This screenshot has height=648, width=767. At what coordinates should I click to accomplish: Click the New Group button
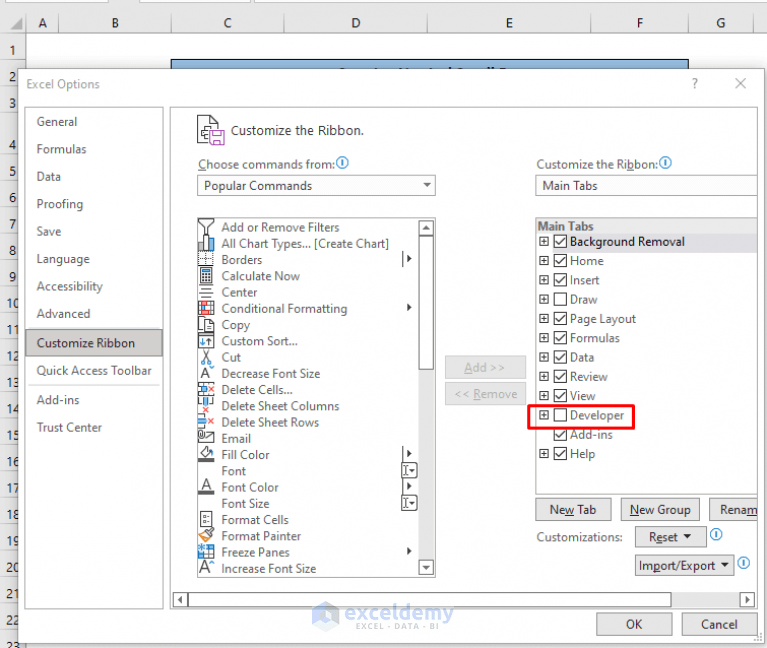[660, 510]
